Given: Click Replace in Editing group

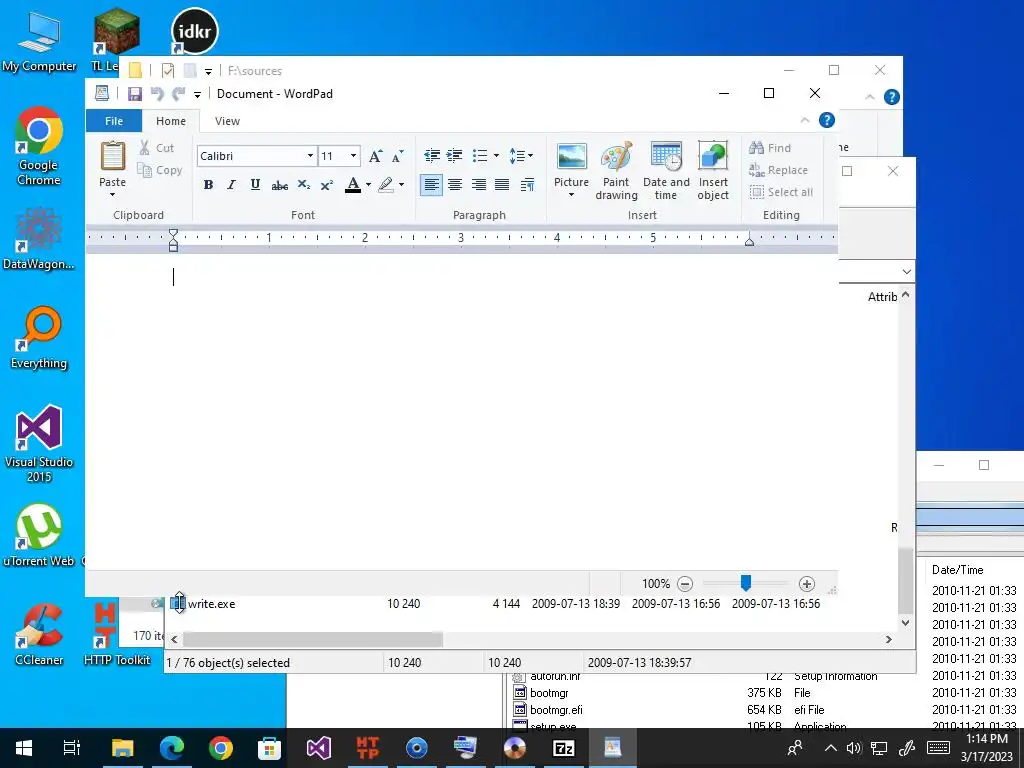Looking at the screenshot, I should tap(778, 170).
